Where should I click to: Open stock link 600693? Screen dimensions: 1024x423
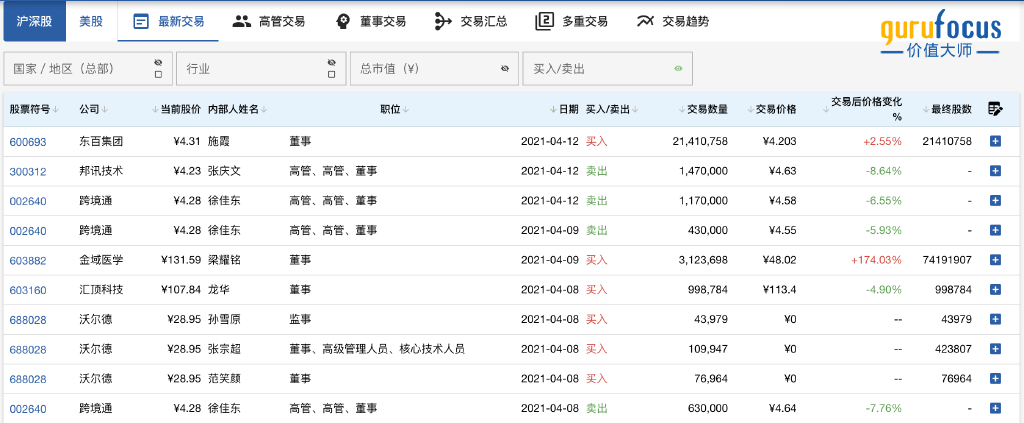pyautogui.click(x=28, y=142)
